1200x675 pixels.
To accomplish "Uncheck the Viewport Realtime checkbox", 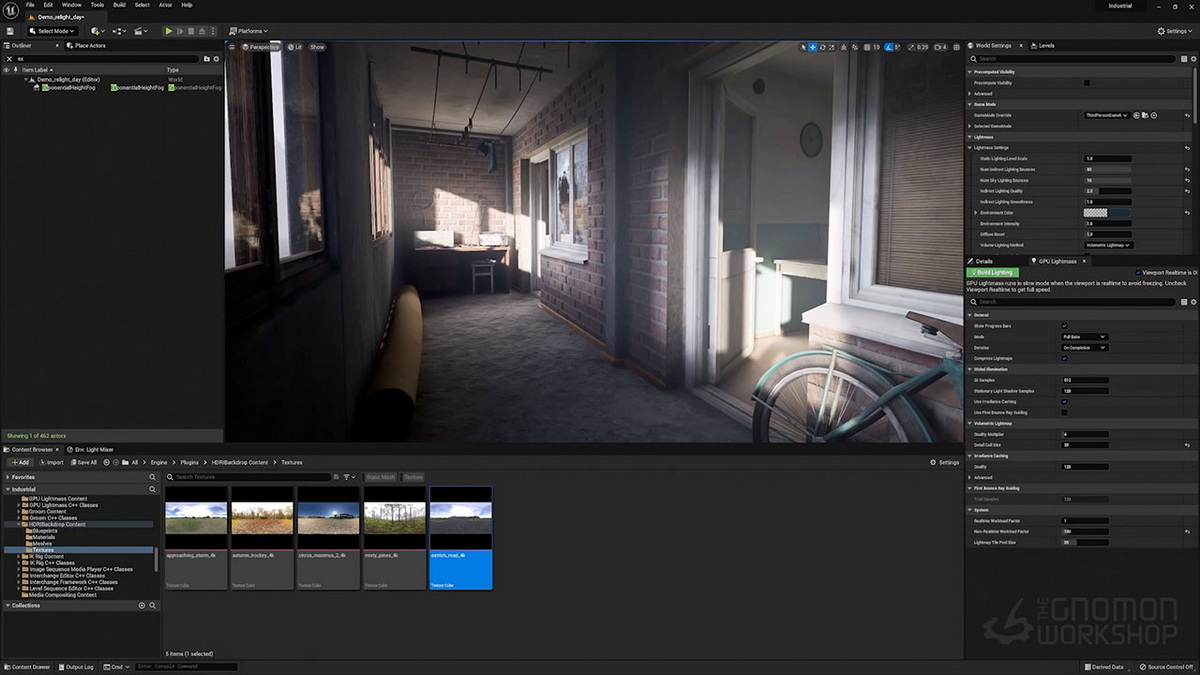I will click(x=1138, y=272).
